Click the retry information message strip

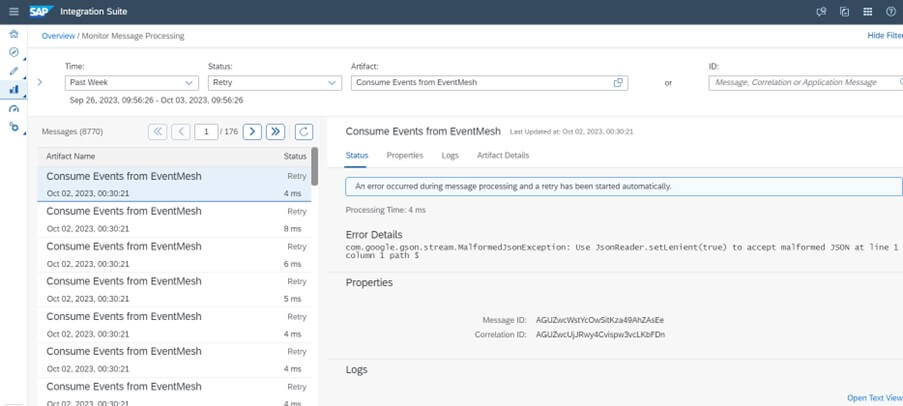pyautogui.click(x=624, y=187)
